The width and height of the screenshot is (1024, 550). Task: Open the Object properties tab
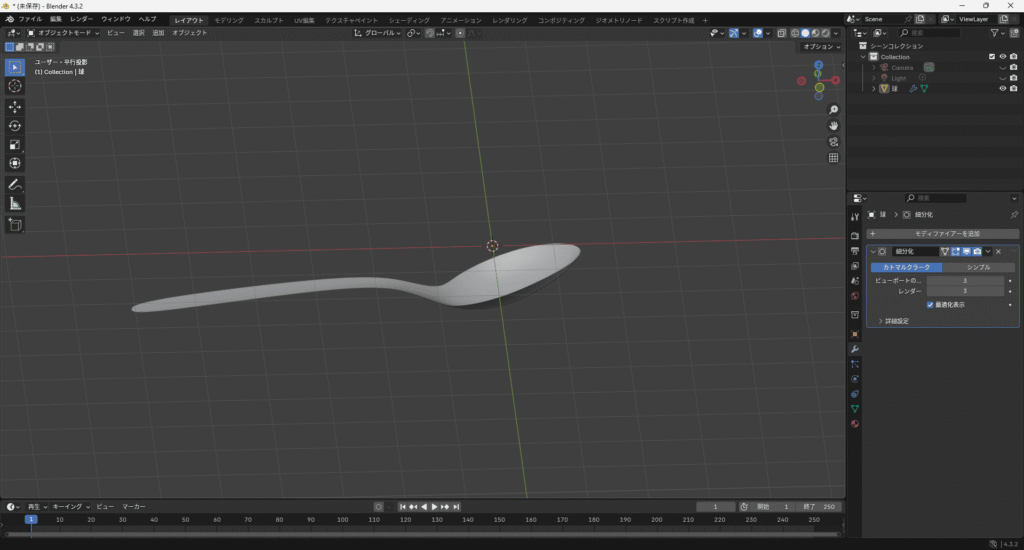coord(855,334)
